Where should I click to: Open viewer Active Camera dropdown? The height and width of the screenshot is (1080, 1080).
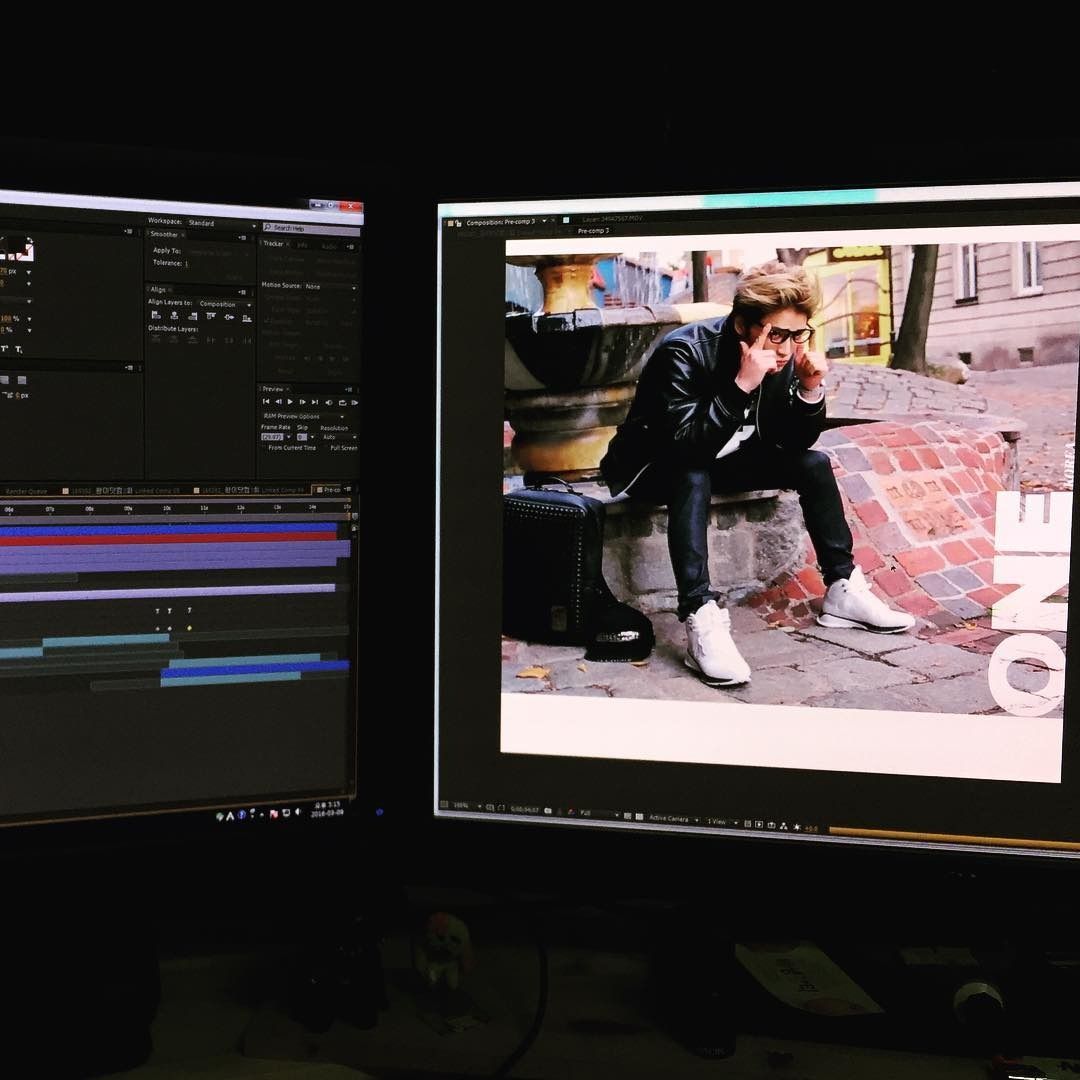pos(674,819)
